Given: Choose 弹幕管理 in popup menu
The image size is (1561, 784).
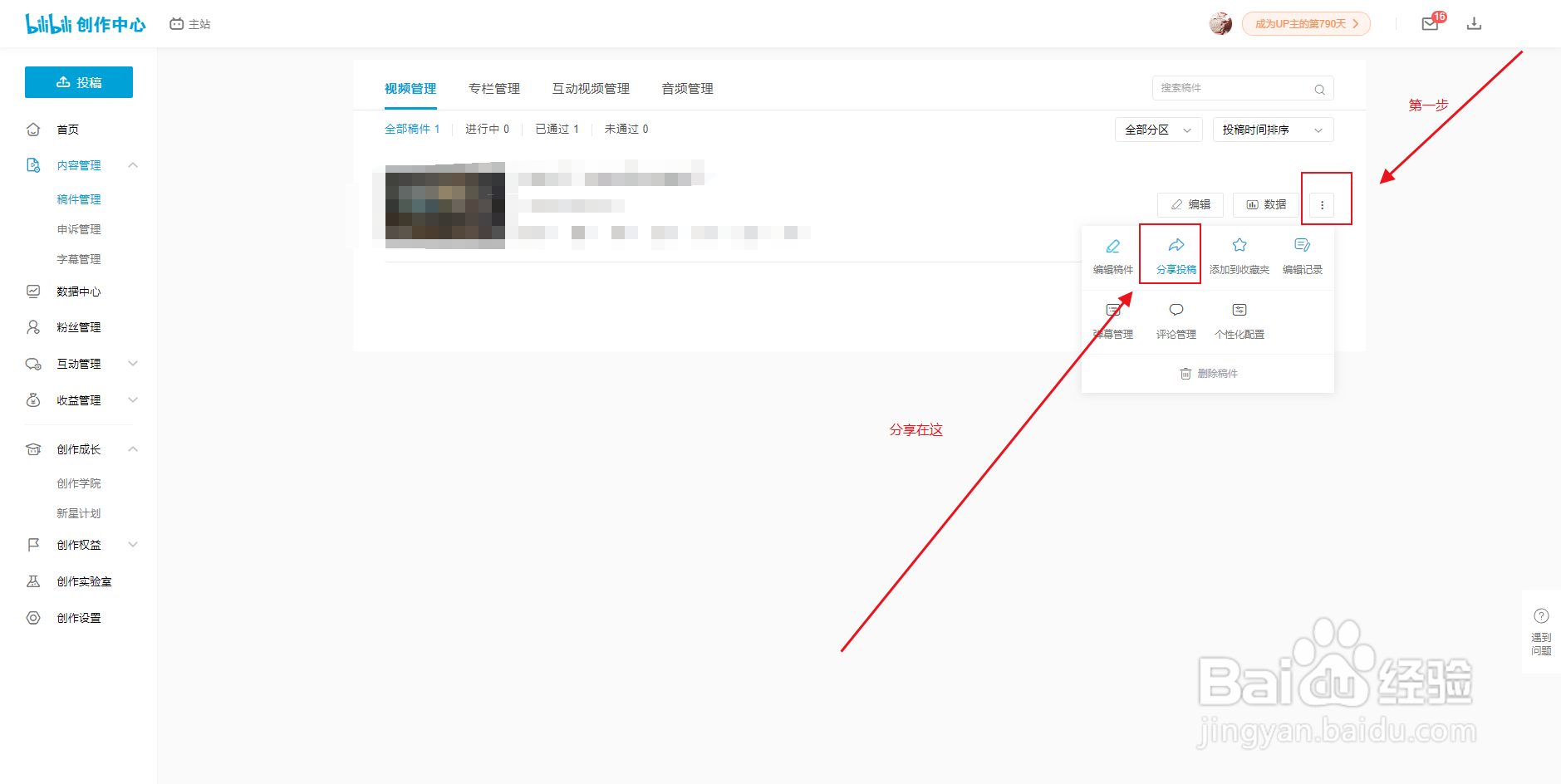Looking at the screenshot, I should (x=1113, y=321).
